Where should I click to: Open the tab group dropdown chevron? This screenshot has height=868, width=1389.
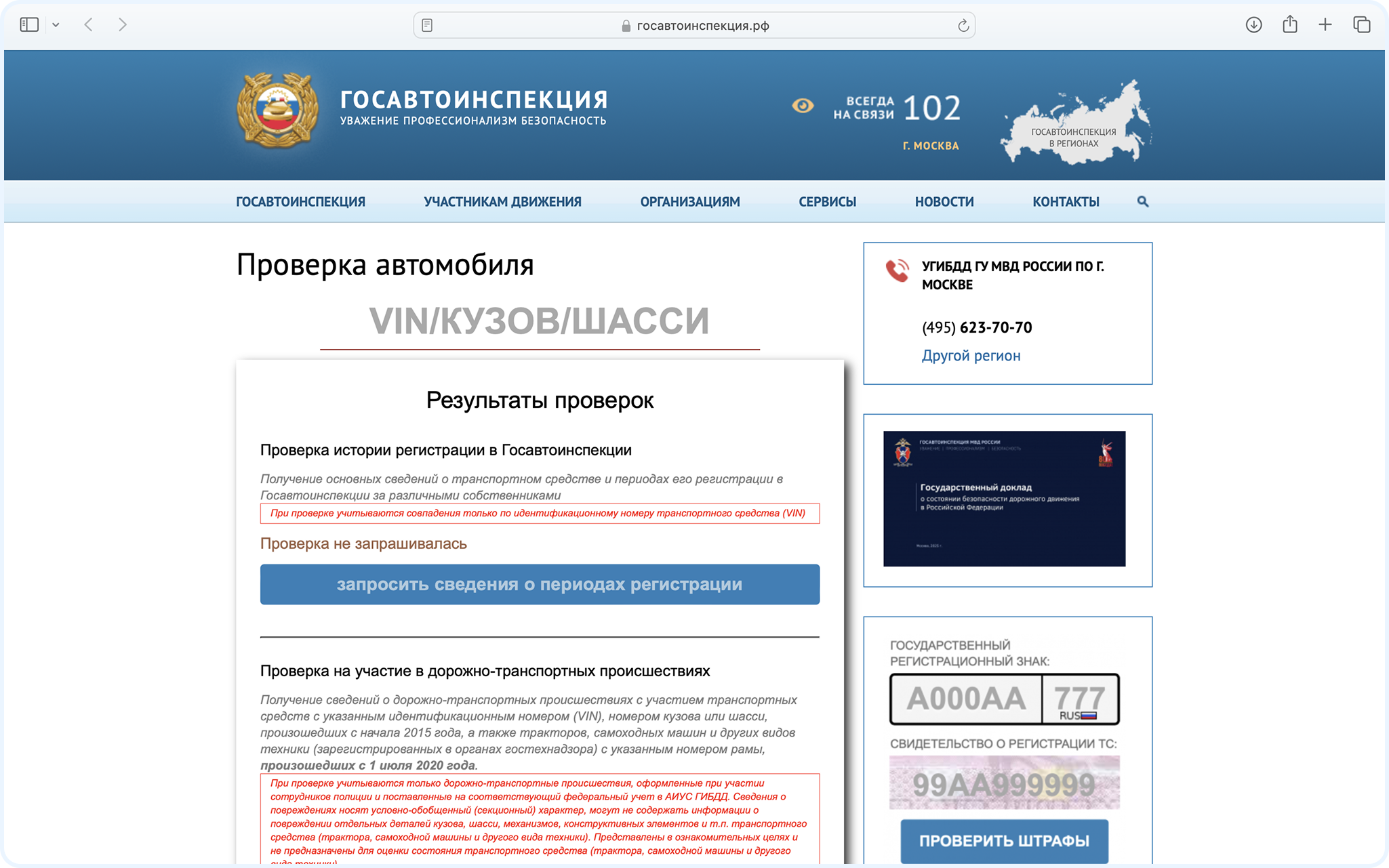point(56,25)
